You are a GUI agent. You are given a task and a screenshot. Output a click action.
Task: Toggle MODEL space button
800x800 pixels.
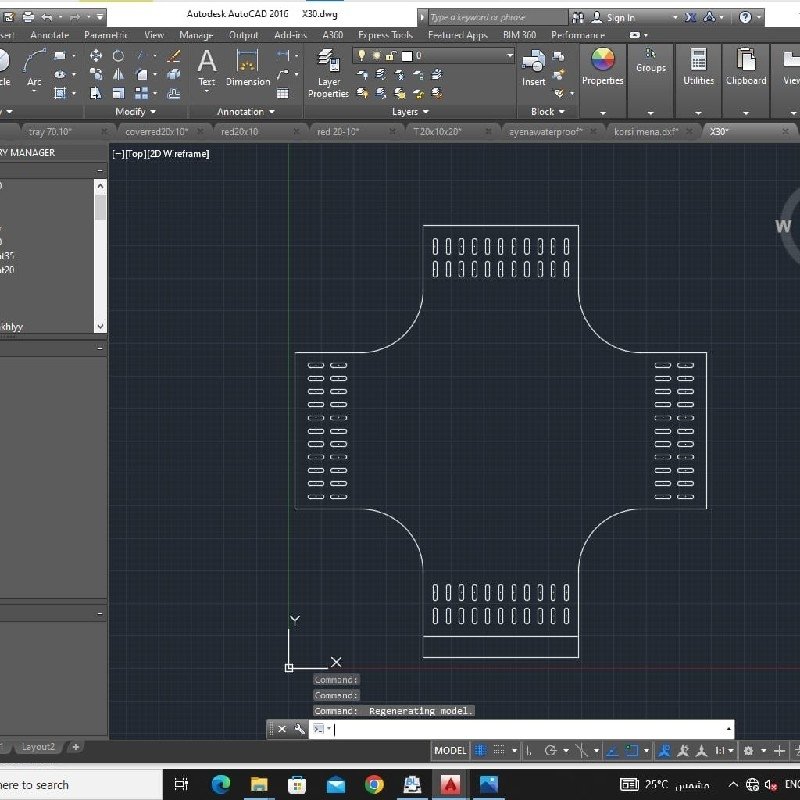(x=450, y=750)
